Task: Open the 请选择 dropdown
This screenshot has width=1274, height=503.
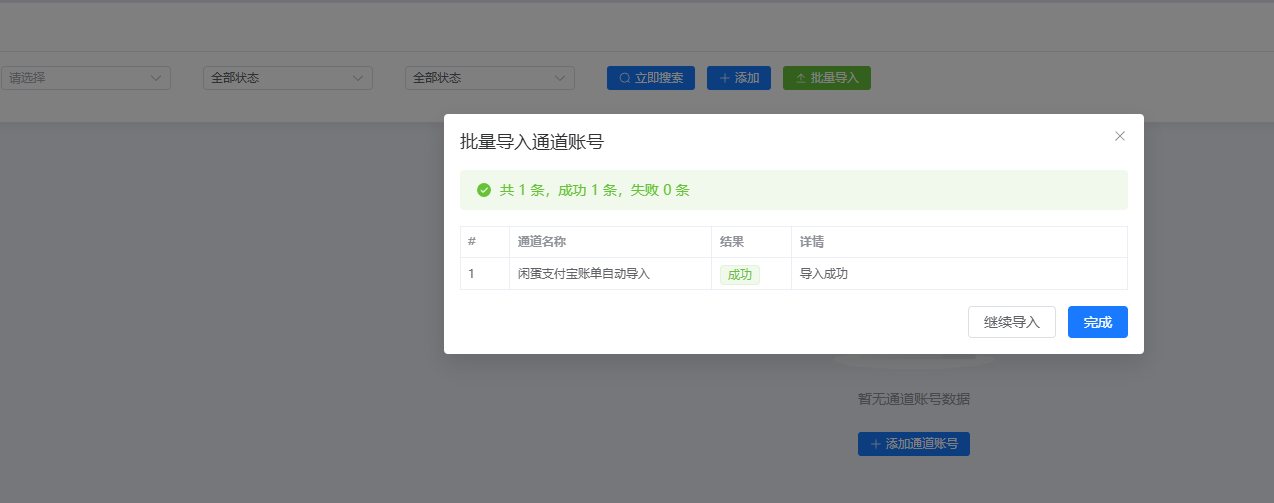Action: [x=85, y=78]
